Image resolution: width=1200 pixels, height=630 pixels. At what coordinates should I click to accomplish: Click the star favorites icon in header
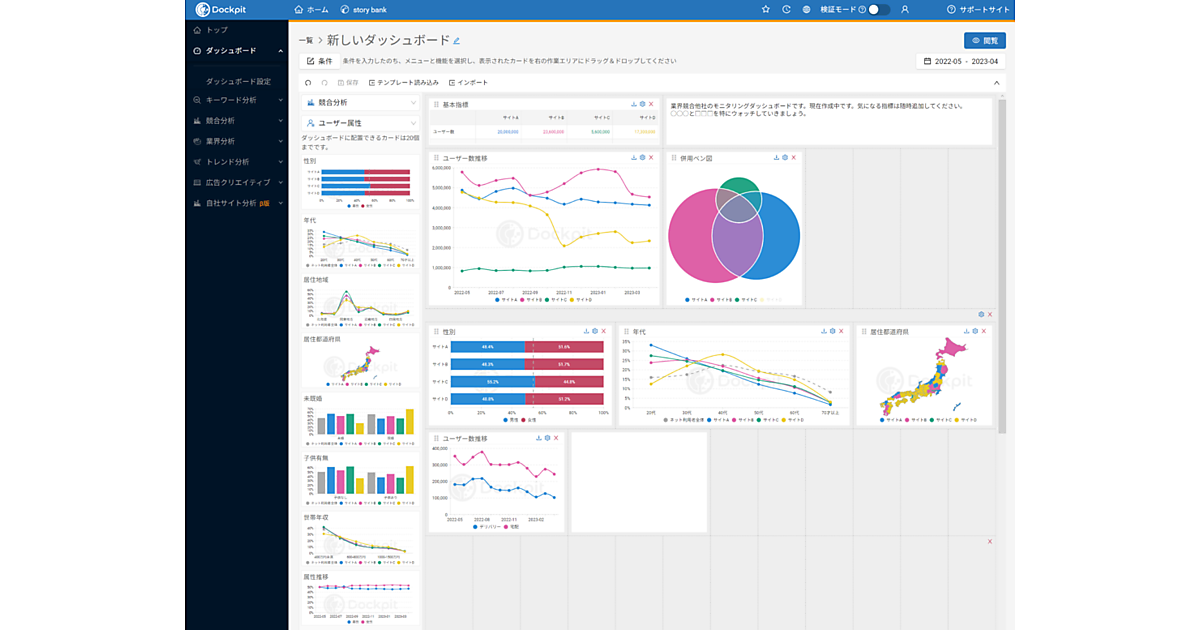(x=766, y=9)
